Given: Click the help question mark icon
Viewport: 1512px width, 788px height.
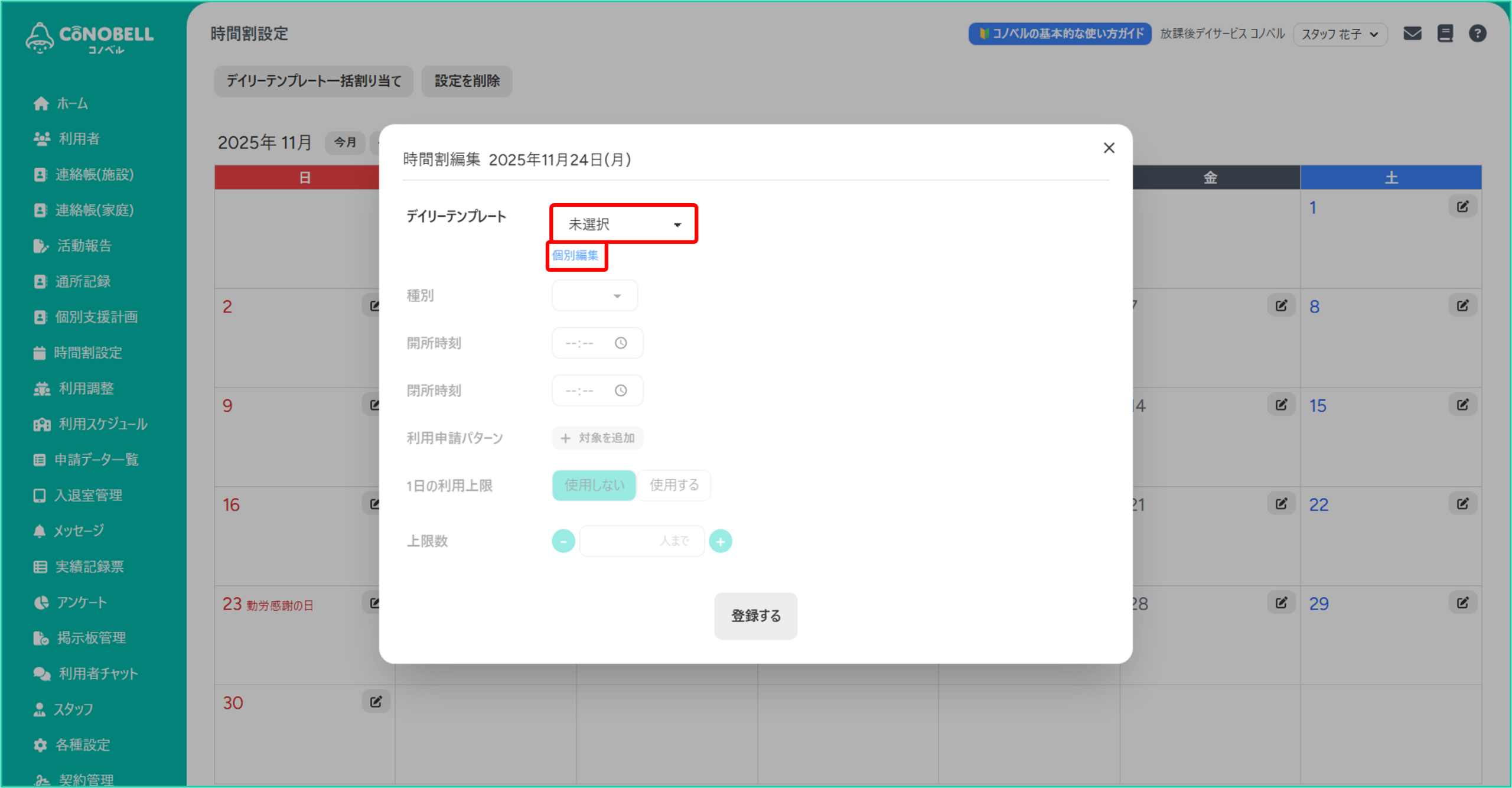Looking at the screenshot, I should click(1477, 34).
